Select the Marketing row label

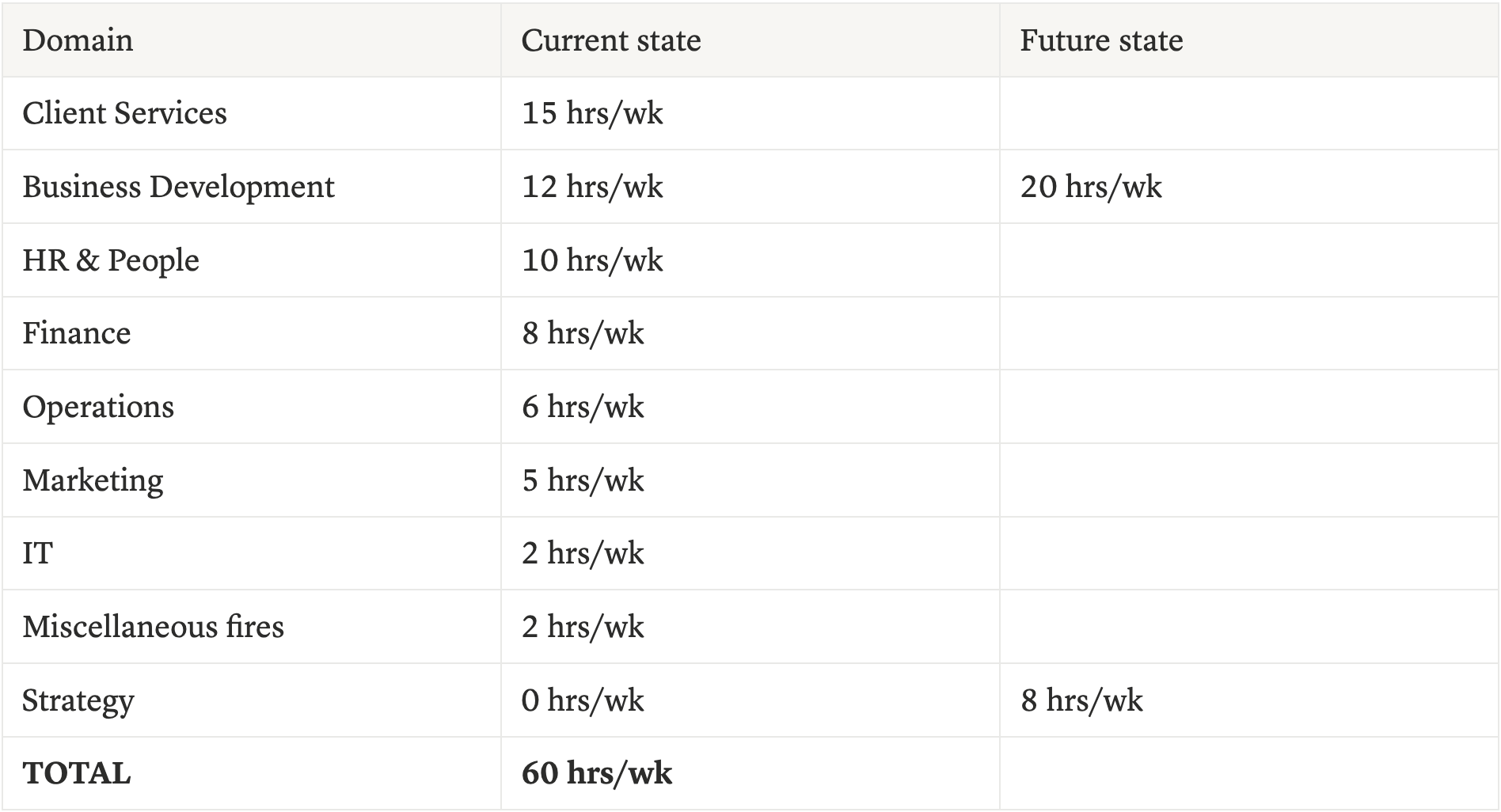tap(93, 480)
